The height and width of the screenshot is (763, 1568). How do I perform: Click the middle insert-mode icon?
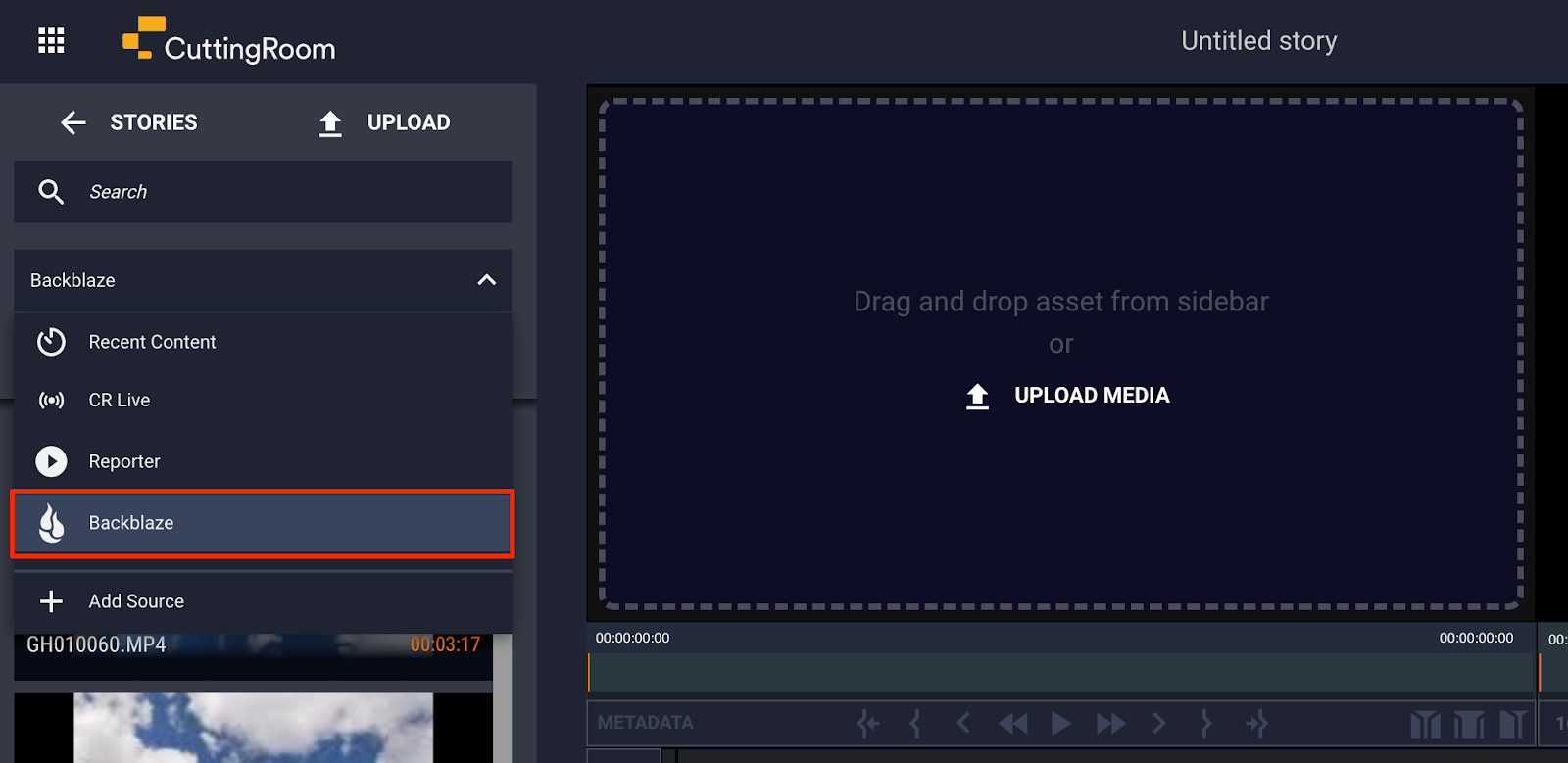click(1469, 724)
